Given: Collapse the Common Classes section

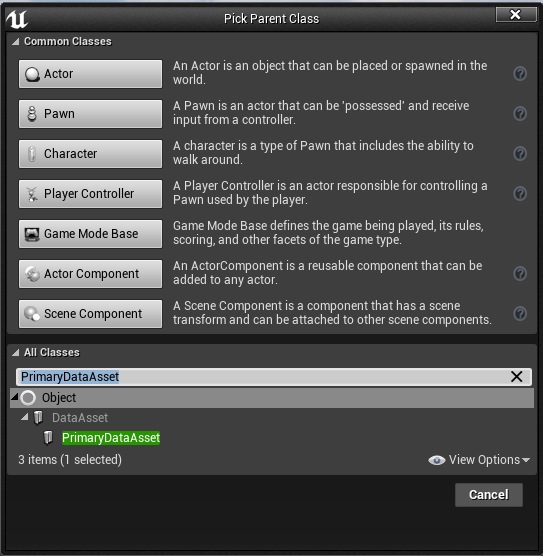Looking at the screenshot, I should tap(15, 42).
